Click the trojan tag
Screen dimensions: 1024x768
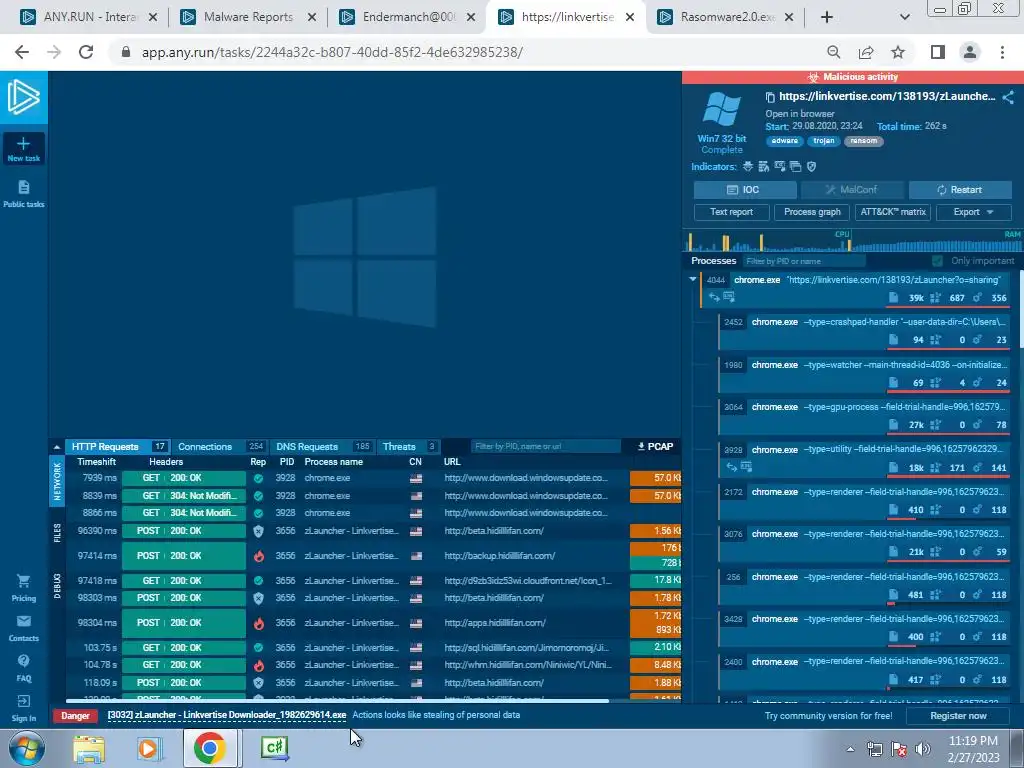[824, 141]
